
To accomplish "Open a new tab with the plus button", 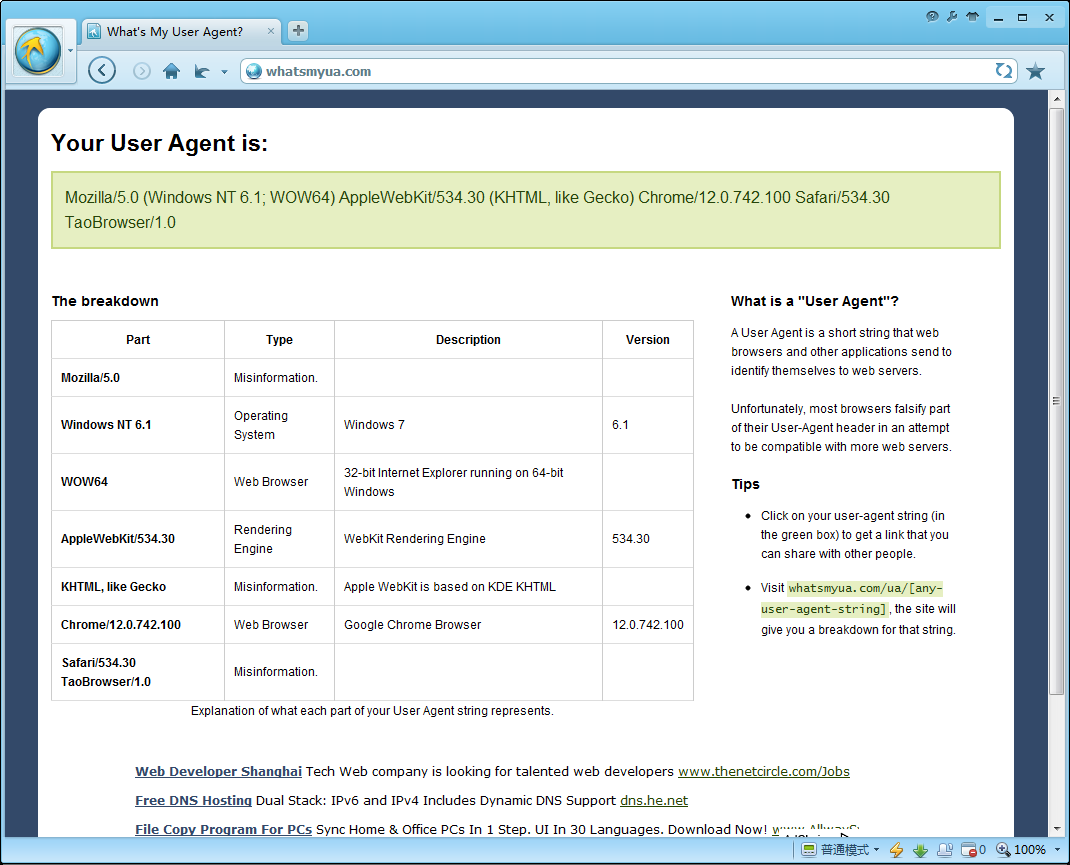I will point(298,31).
